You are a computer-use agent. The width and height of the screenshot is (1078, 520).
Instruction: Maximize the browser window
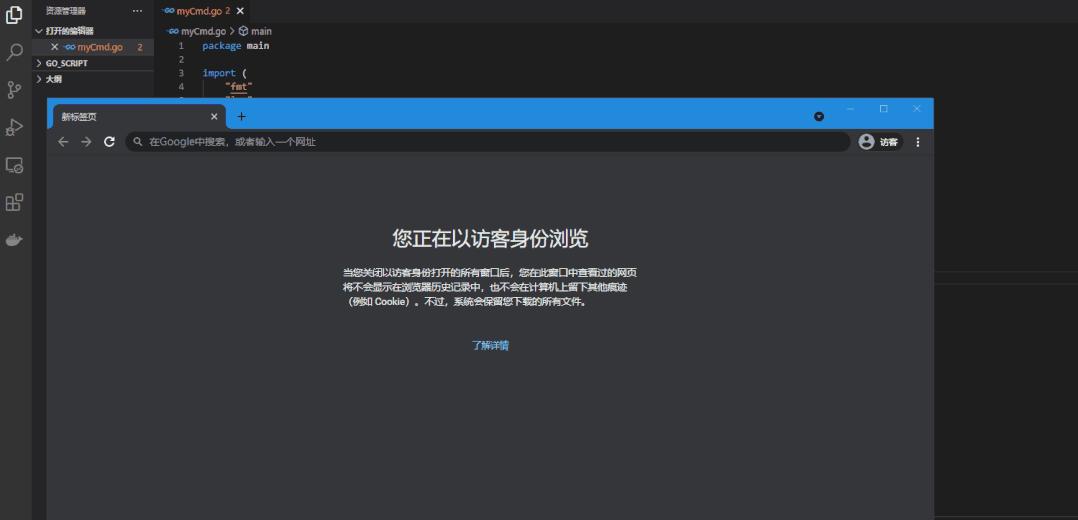pyautogui.click(x=883, y=109)
